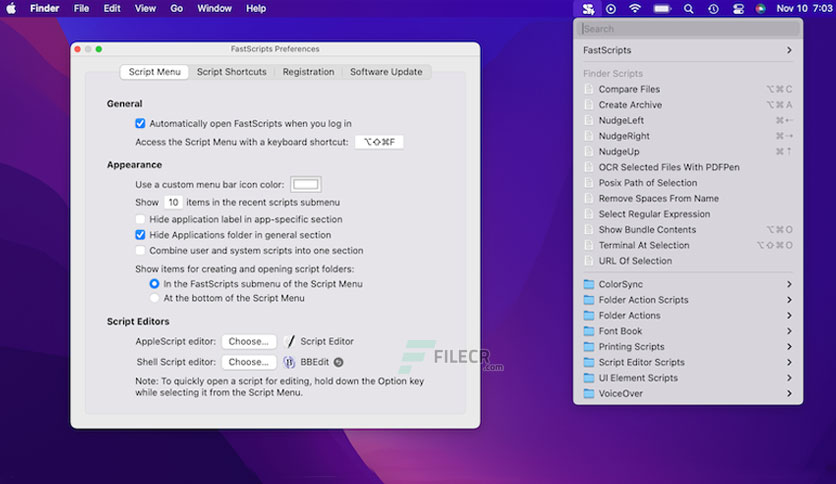Open the Window menu in menu bar
This screenshot has width=836, height=484.
214,9
